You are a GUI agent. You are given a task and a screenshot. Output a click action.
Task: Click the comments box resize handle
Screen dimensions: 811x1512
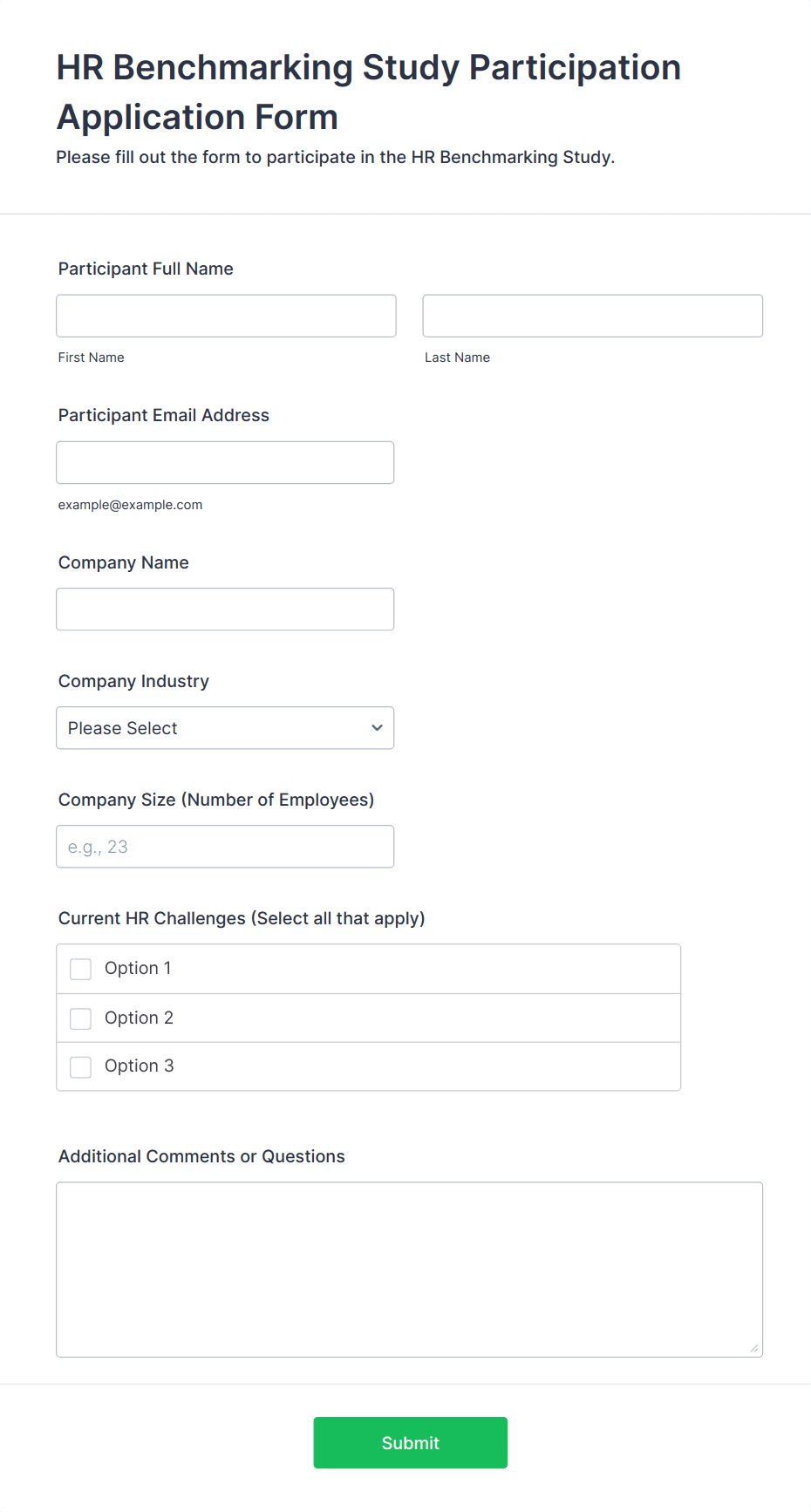pyautogui.click(x=754, y=1349)
